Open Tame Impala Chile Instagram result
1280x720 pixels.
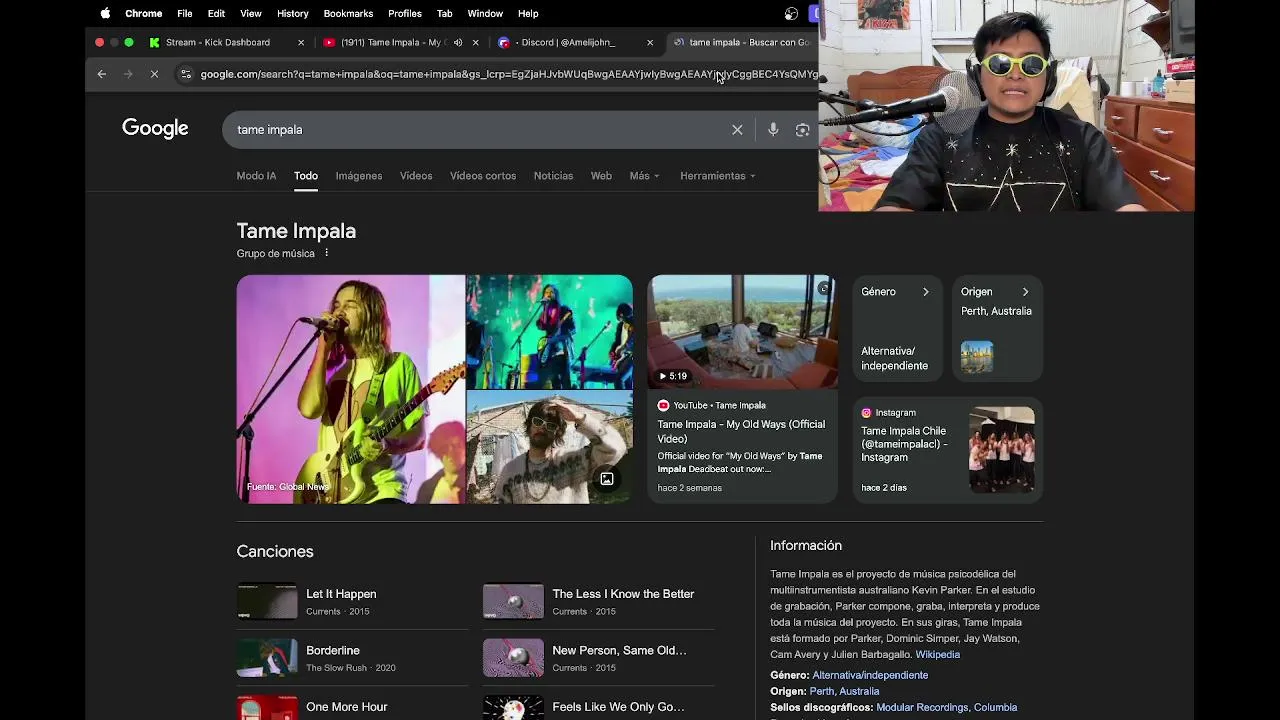pyautogui.click(x=904, y=444)
